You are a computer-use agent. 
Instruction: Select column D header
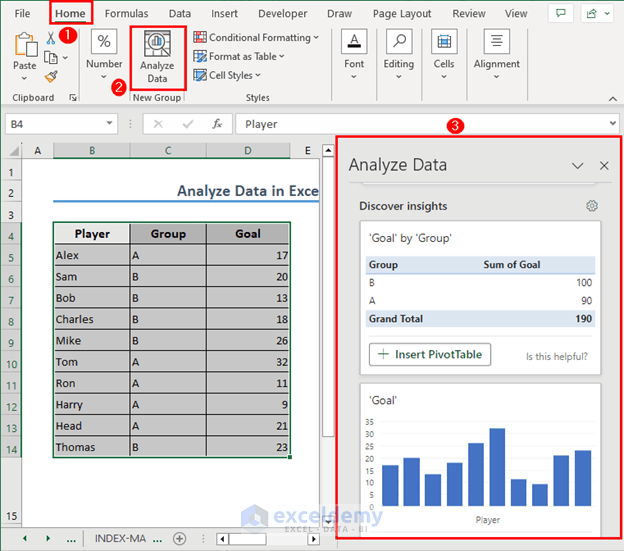tap(248, 150)
